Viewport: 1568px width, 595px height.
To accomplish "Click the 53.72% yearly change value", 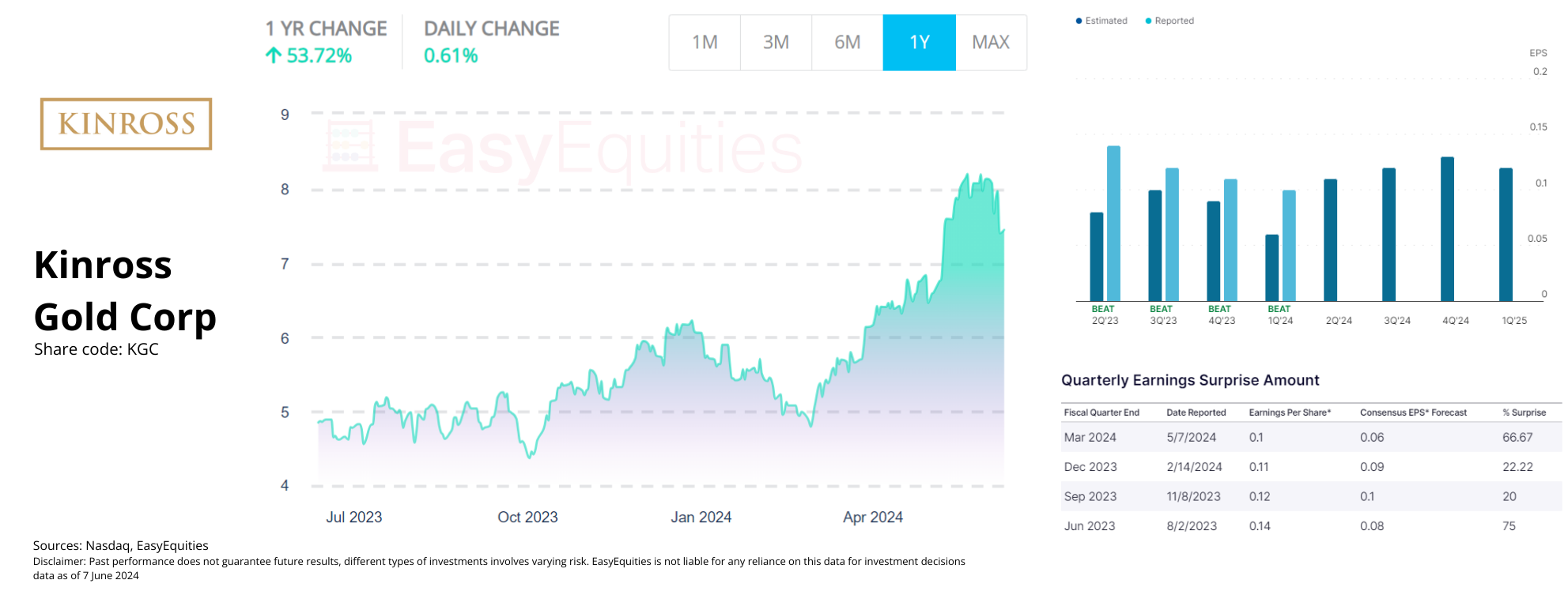I will [x=319, y=55].
